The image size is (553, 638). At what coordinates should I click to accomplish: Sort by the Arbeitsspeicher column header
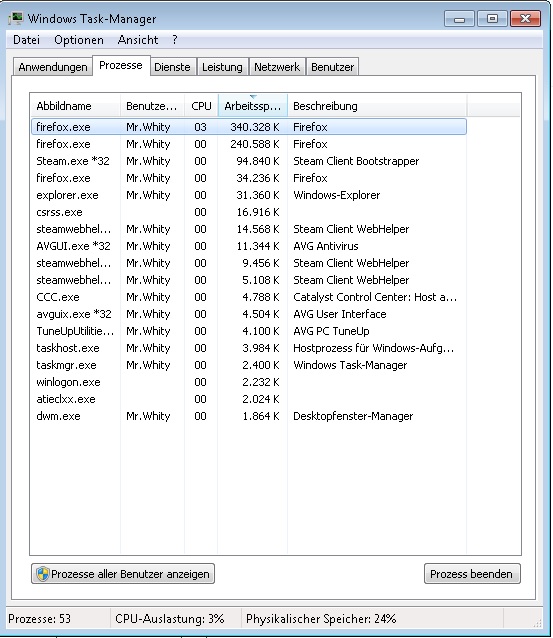pyautogui.click(x=253, y=106)
